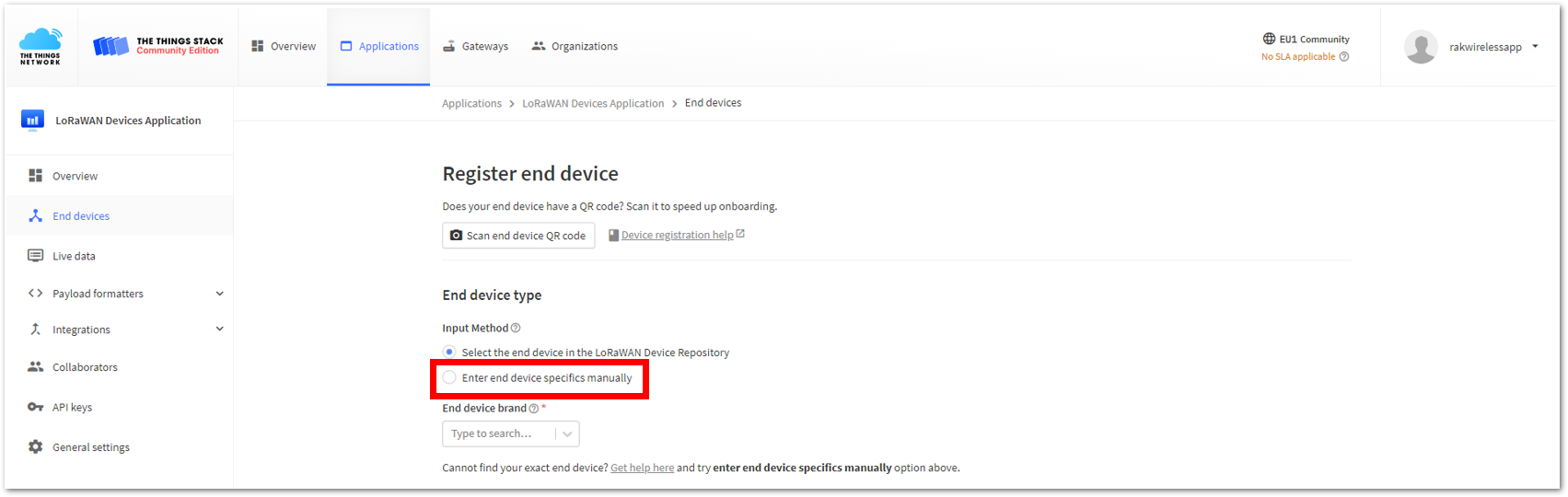
Task: Expand the Integrations submenu chevron
Action: 219,329
